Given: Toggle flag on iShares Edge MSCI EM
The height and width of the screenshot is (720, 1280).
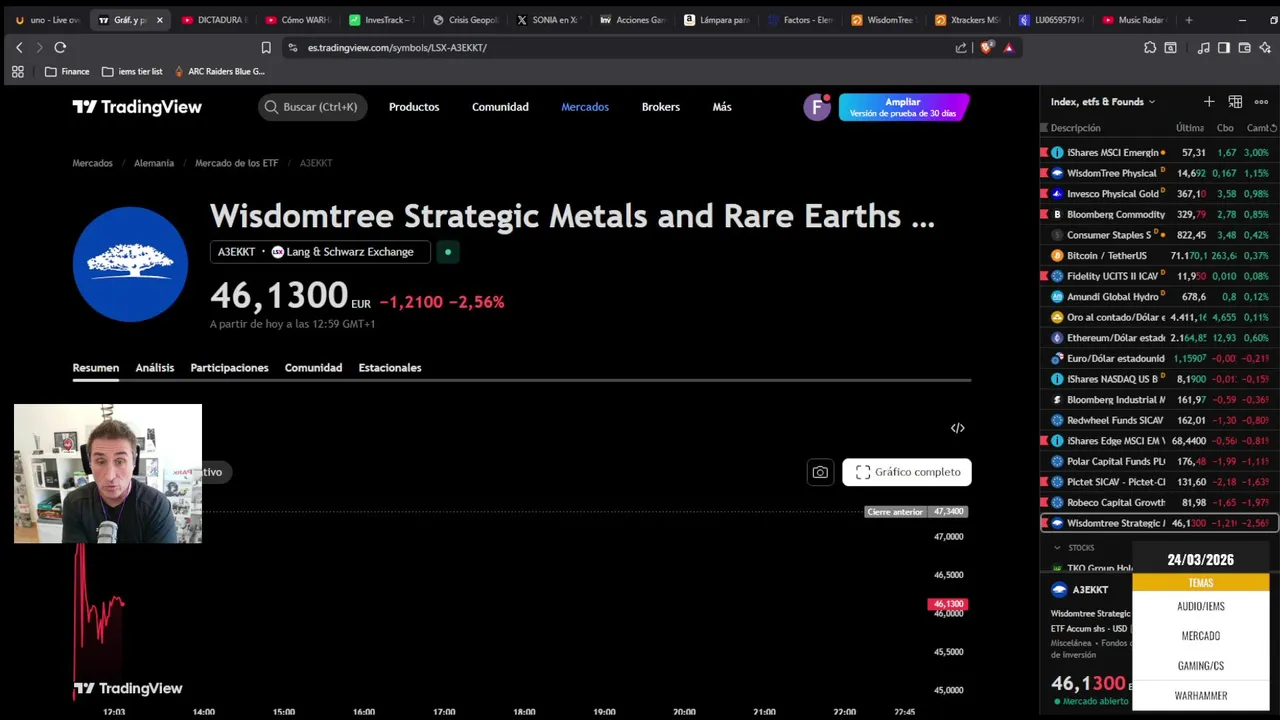Looking at the screenshot, I should coord(1044,441).
